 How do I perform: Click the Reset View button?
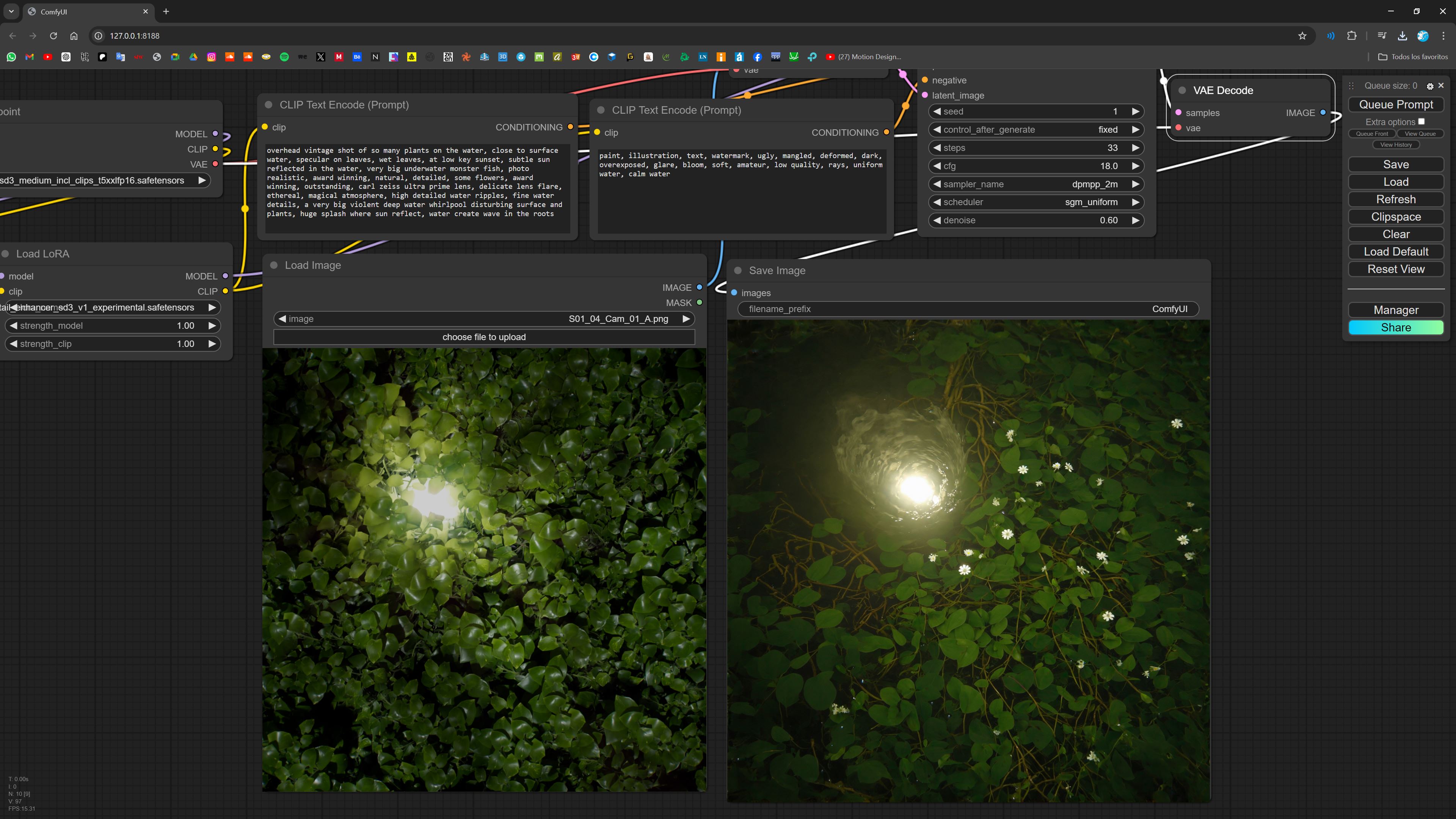coord(1395,269)
